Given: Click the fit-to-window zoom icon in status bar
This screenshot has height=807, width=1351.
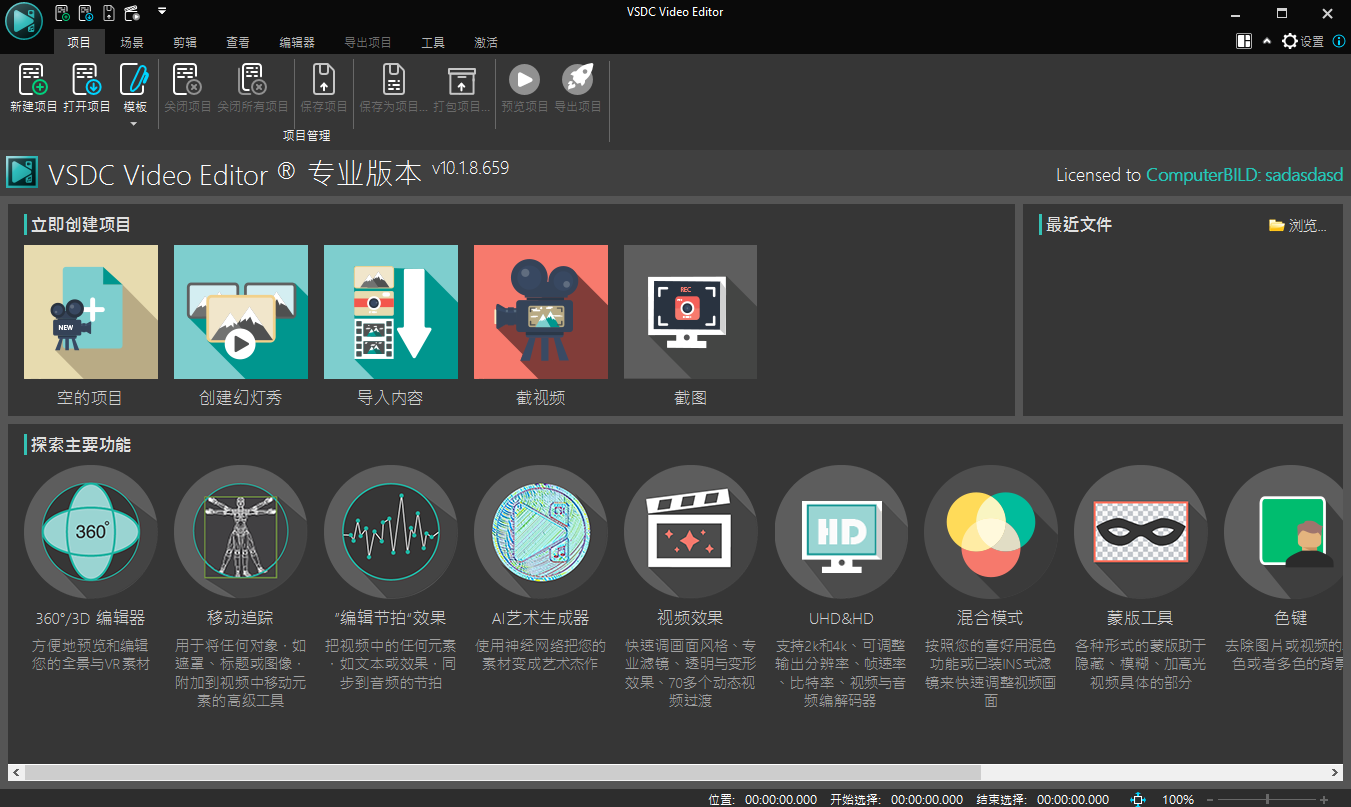Looking at the screenshot, I should pyautogui.click(x=1137, y=800).
